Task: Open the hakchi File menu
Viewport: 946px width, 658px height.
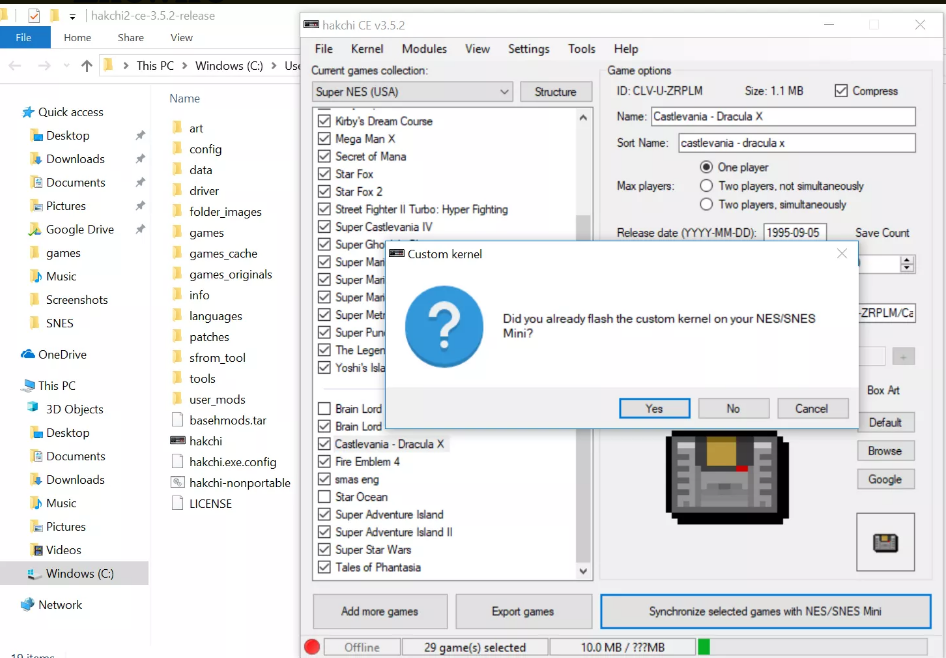Action: tap(323, 49)
